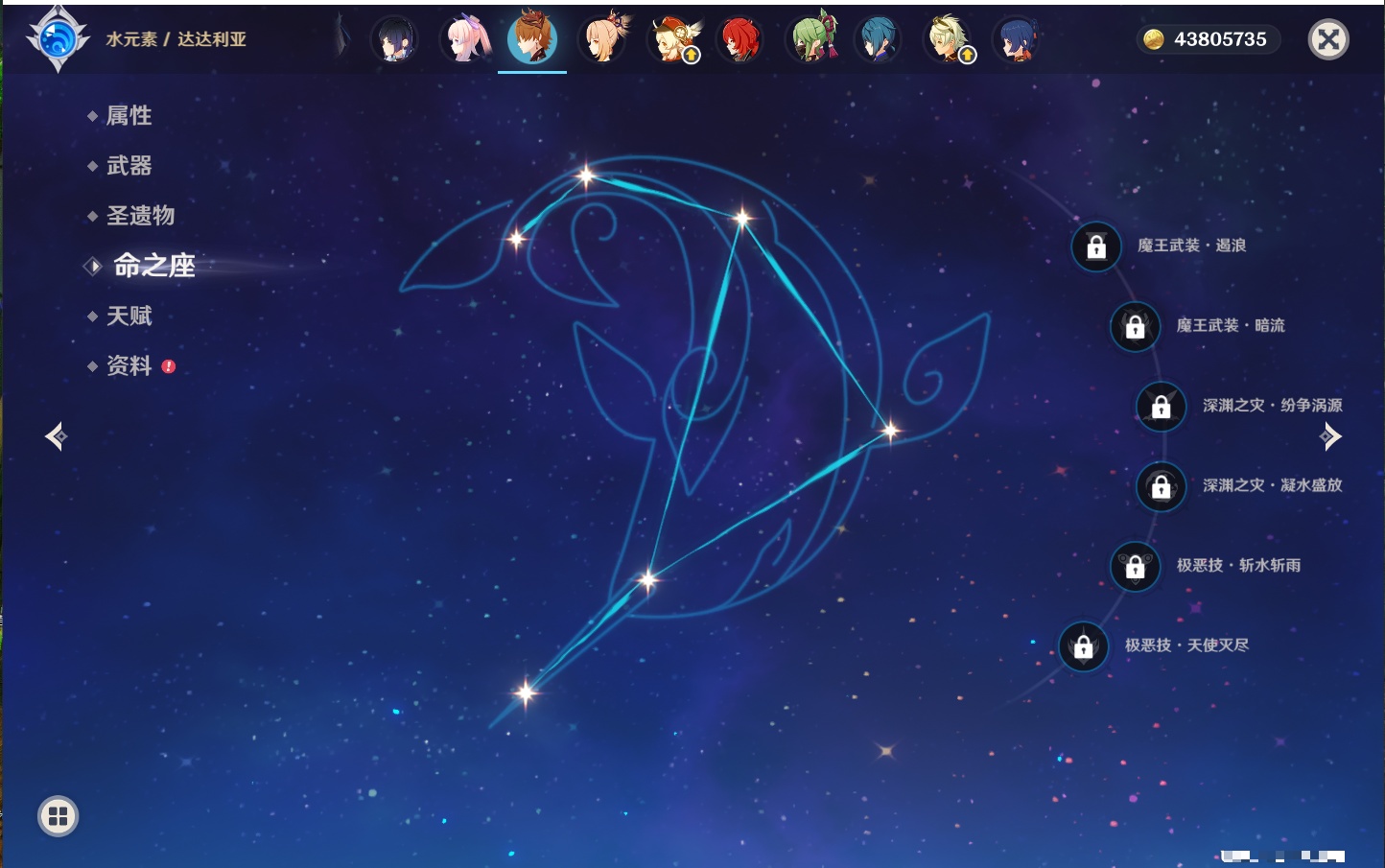Image resolution: width=1385 pixels, height=868 pixels.
Task: Select the pink-haired character avatar
Action: click(x=465, y=40)
